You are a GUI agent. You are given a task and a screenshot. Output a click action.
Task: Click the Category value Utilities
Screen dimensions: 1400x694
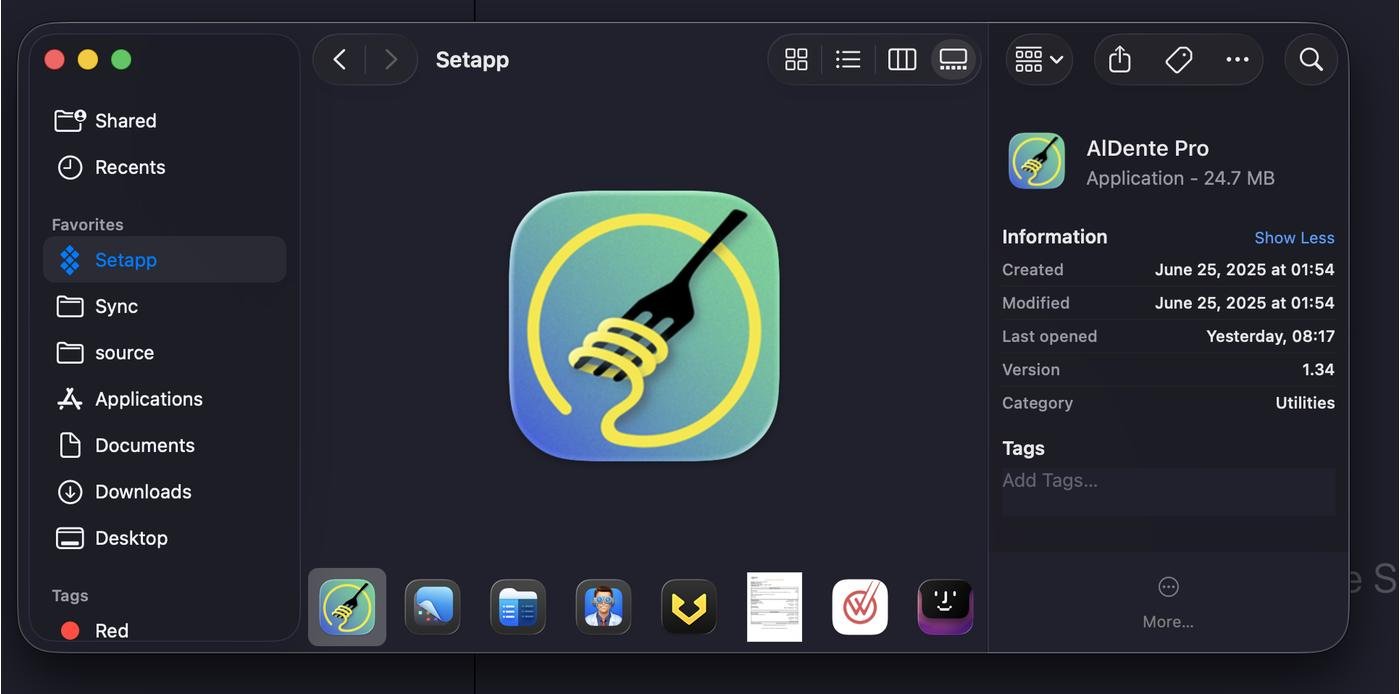(1305, 403)
